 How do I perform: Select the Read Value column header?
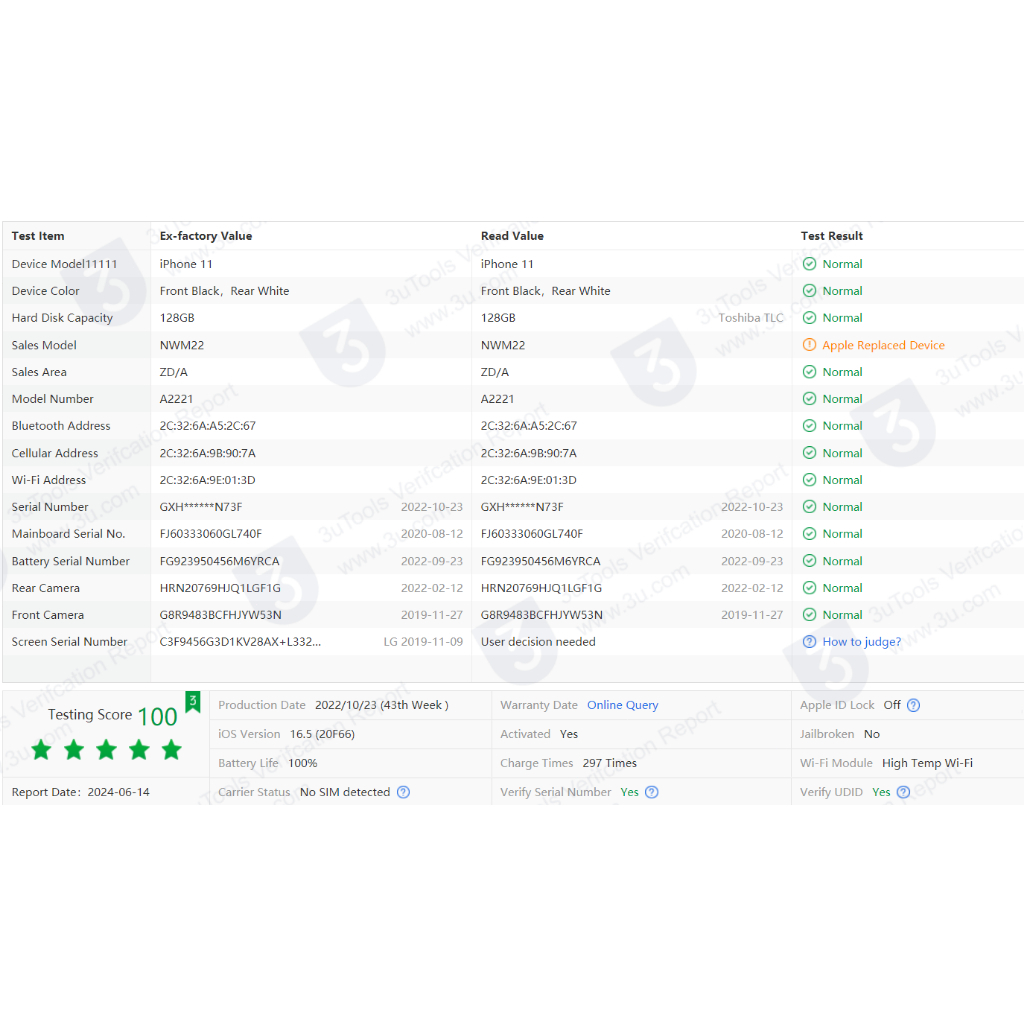click(512, 236)
